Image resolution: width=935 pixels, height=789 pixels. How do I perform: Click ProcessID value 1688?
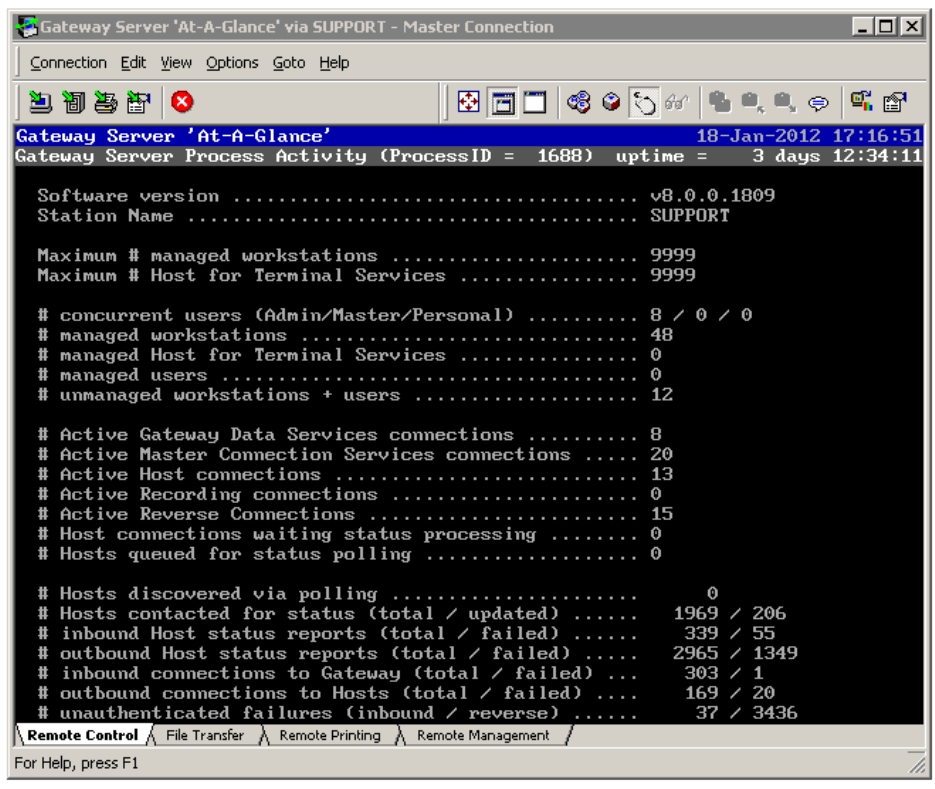click(559, 156)
